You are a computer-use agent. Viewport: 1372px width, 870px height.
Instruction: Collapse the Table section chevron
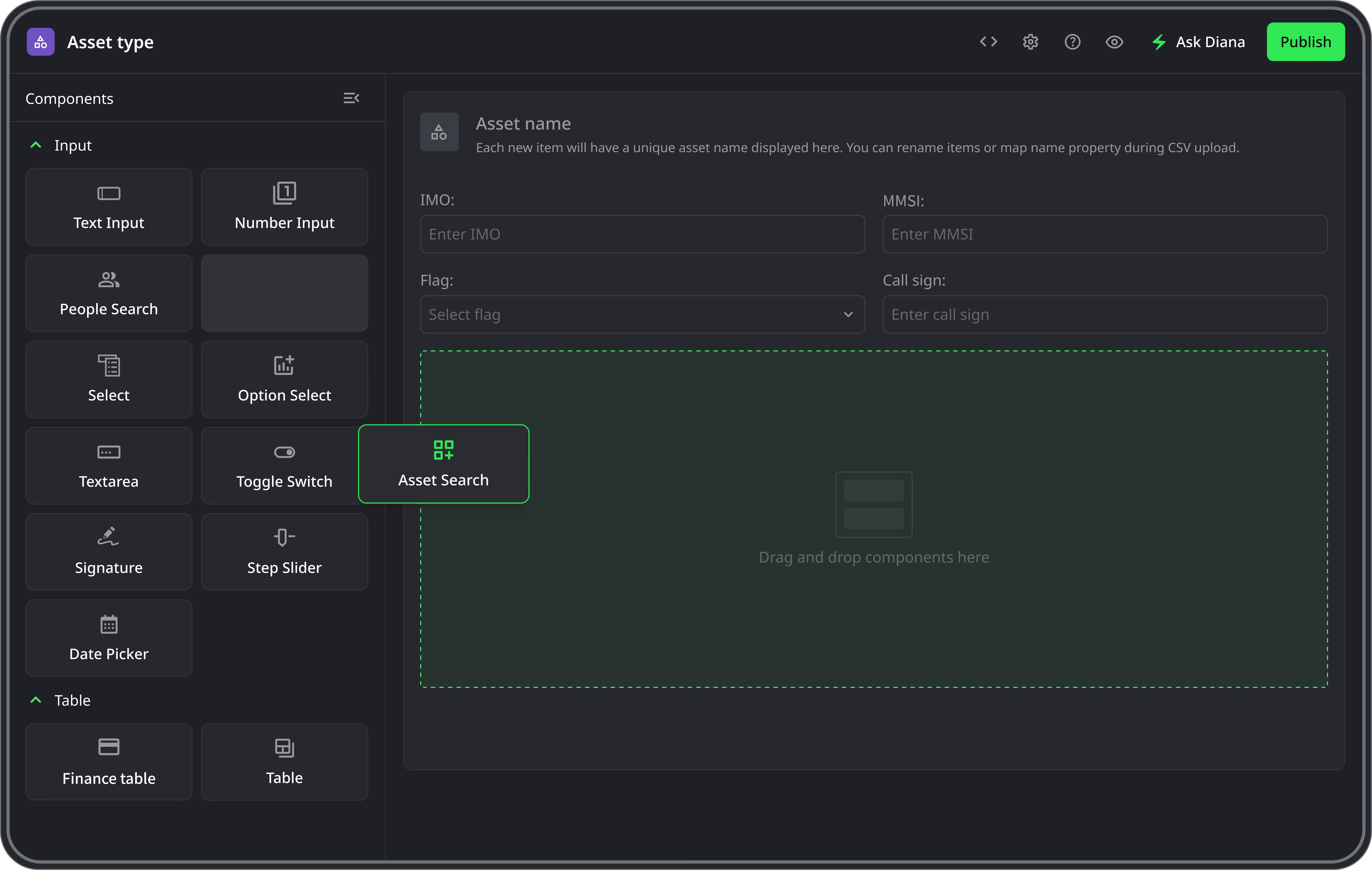(x=35, y=700)
